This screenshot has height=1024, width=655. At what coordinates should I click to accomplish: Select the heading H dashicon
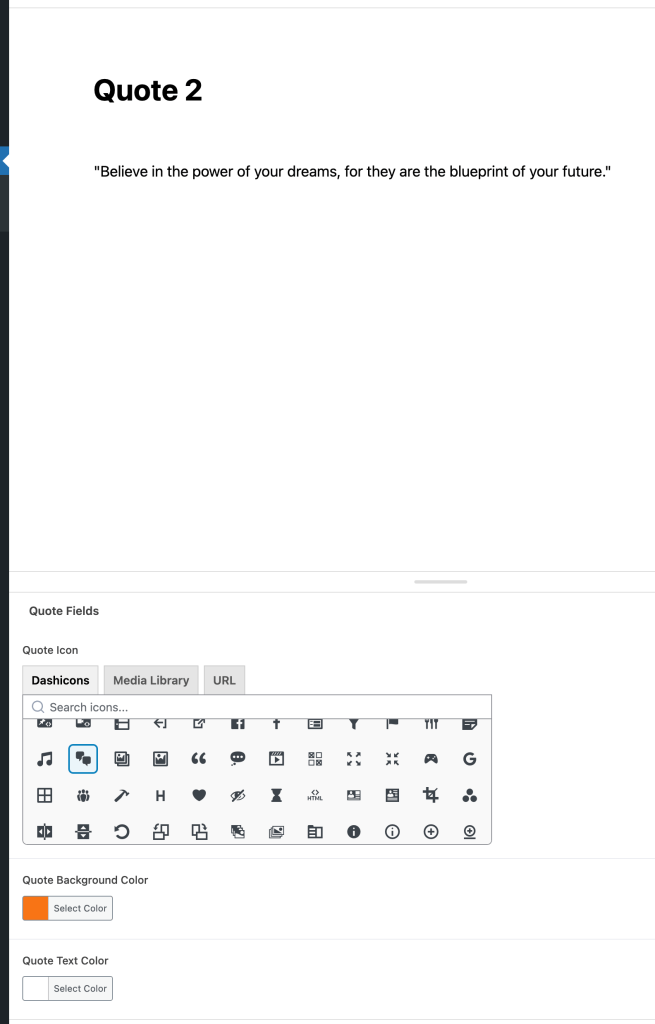coord(160,796)
